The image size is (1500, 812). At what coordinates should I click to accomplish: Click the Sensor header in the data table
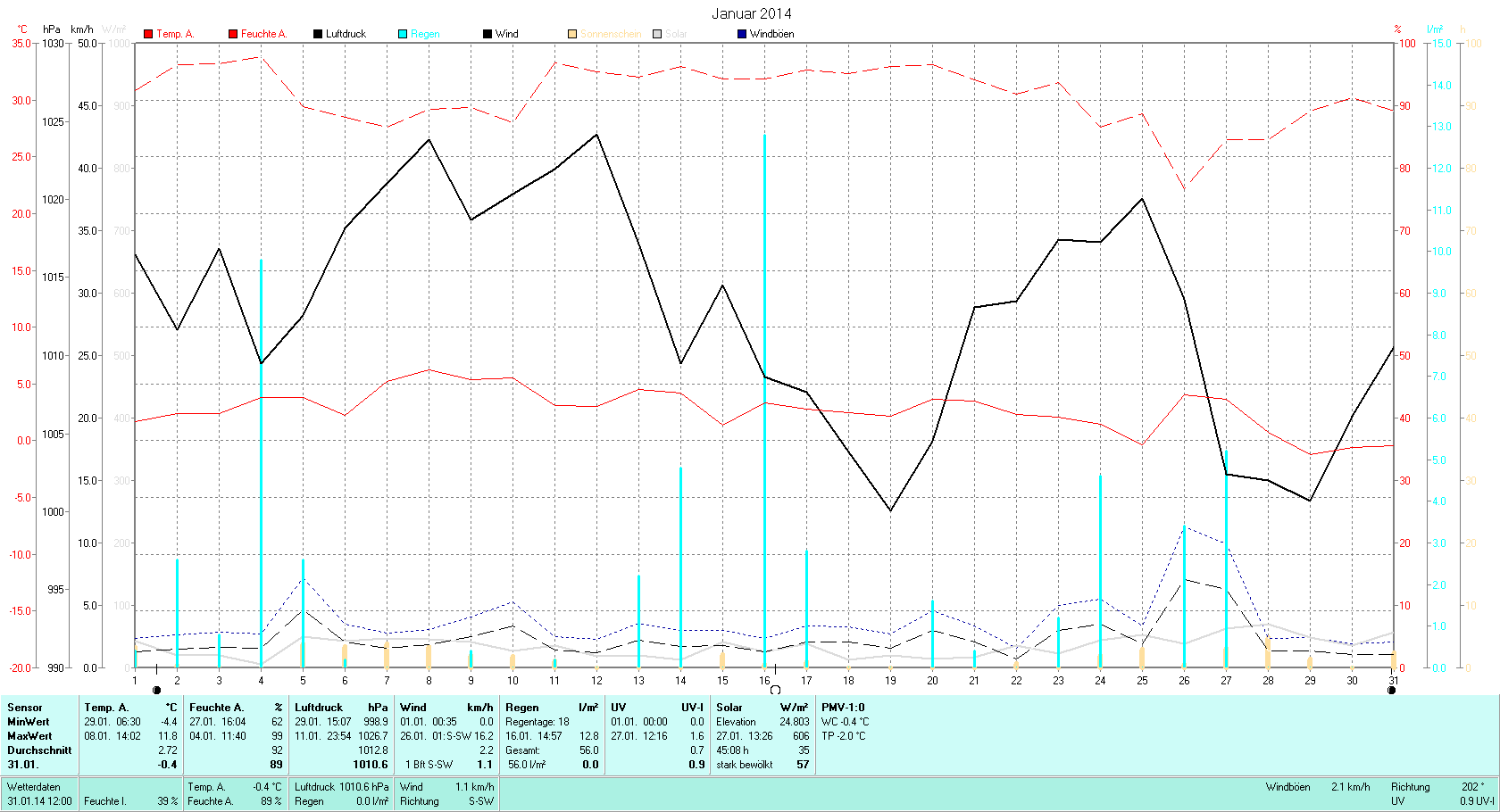25,708
